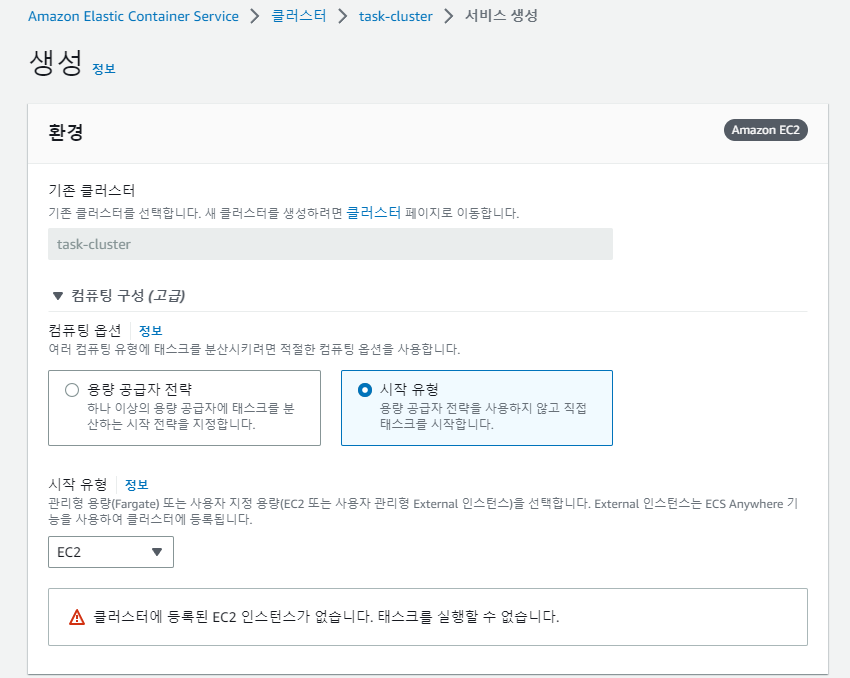Collapse 컴퓨팅 구성 (고급) section triangle

[57, 296]
